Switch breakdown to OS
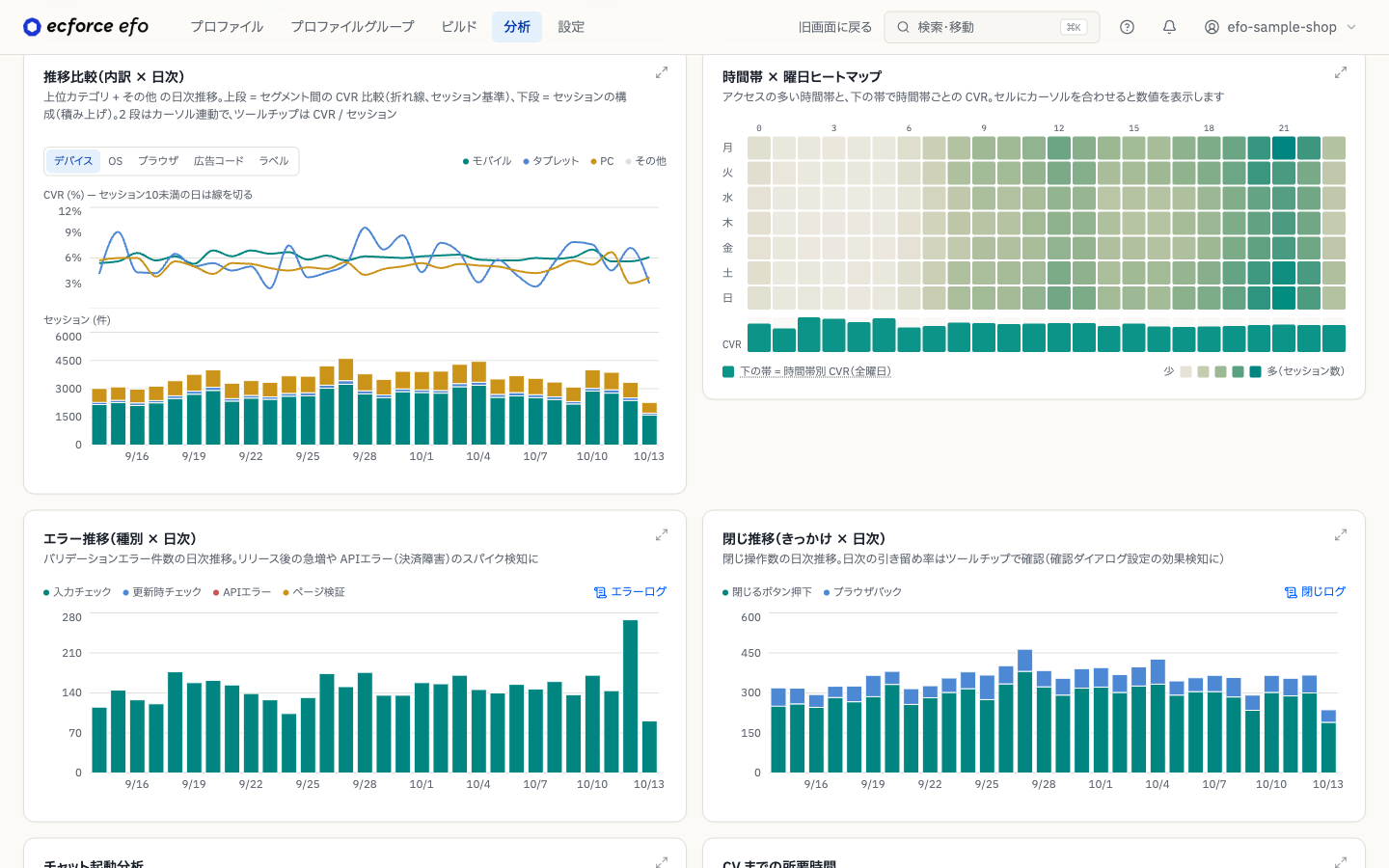This screenshot has height=868, width=1389. click(x=116, y=161)
